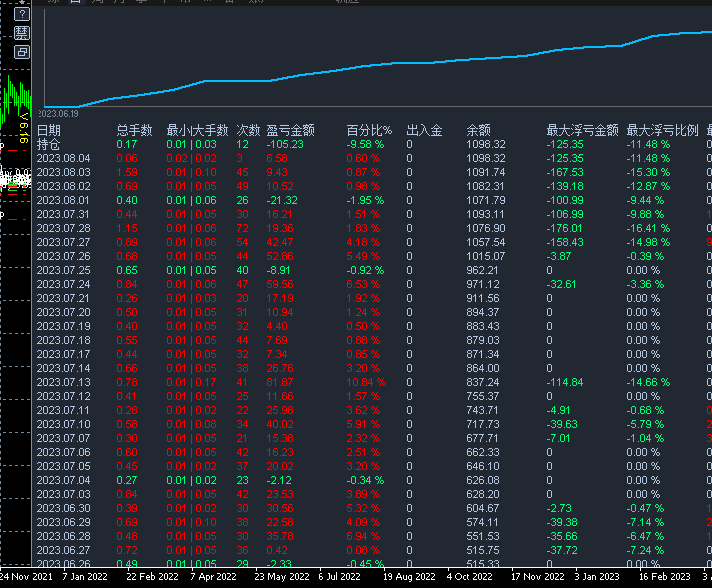The height and width of the screenshot is (588, 712).
Task: Click the 7 Jan 2022 time axis label
Action: pyautogui.click(x=85, y=577)
